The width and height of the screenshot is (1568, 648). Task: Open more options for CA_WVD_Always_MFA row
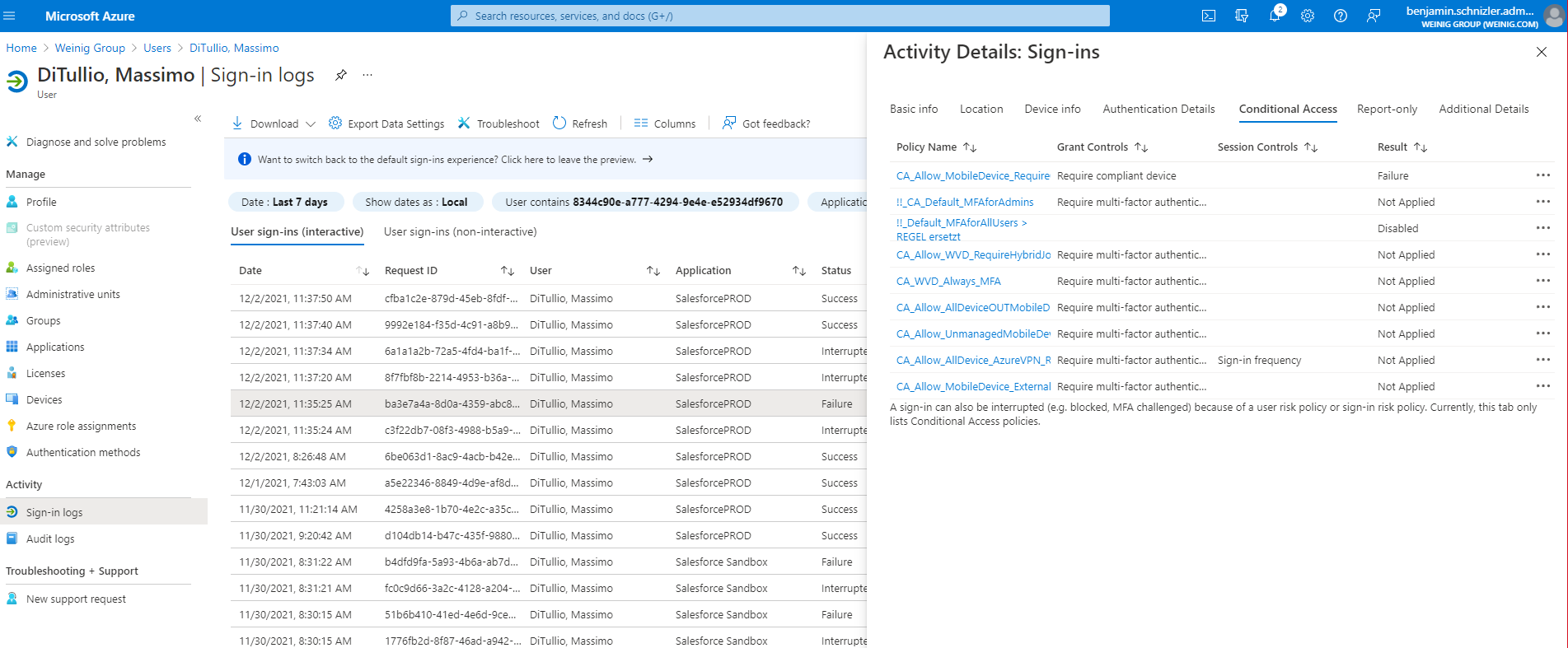pos(1543,281)
